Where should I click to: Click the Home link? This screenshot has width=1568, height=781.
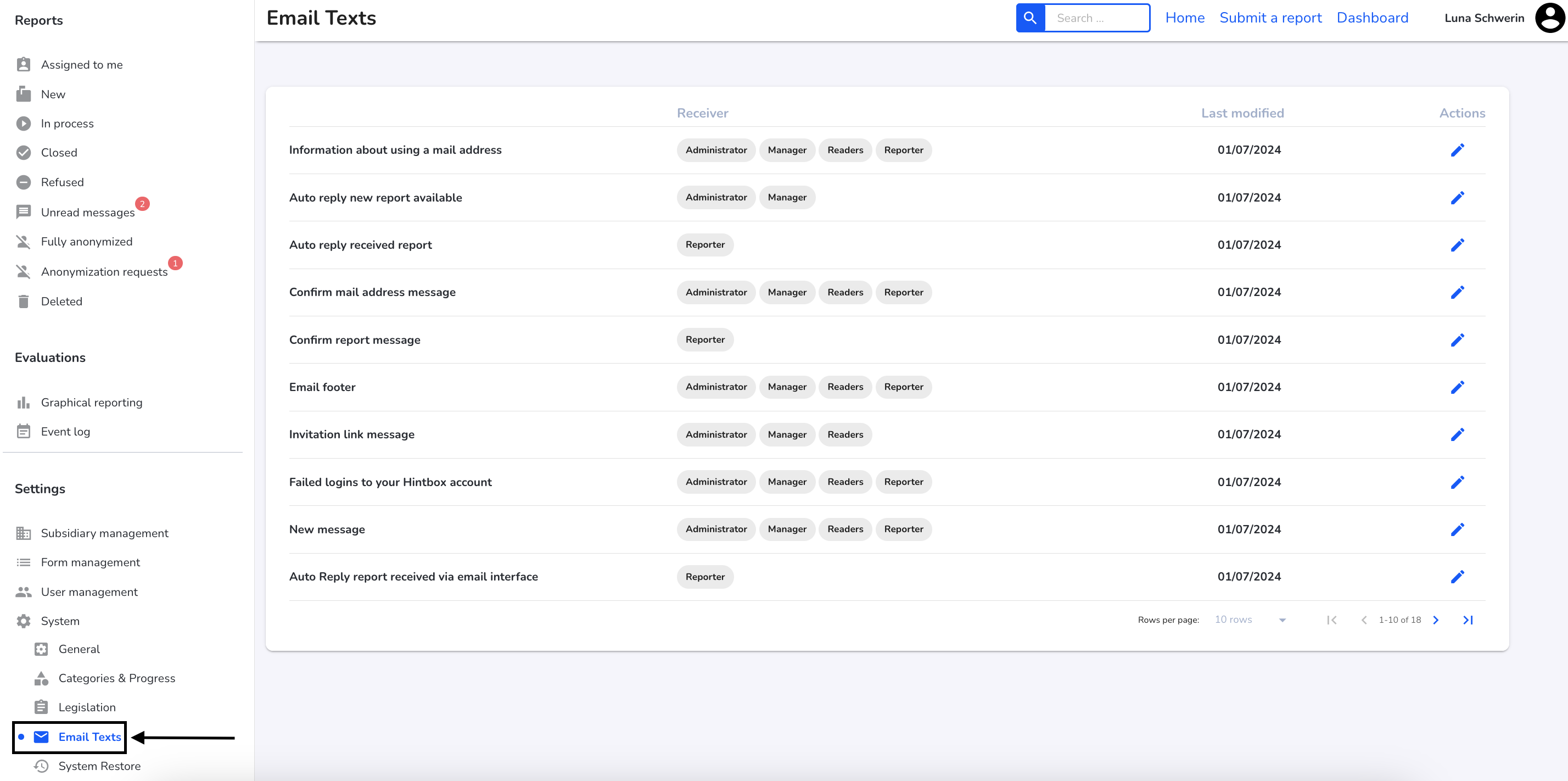click(x=1185, y=18)
